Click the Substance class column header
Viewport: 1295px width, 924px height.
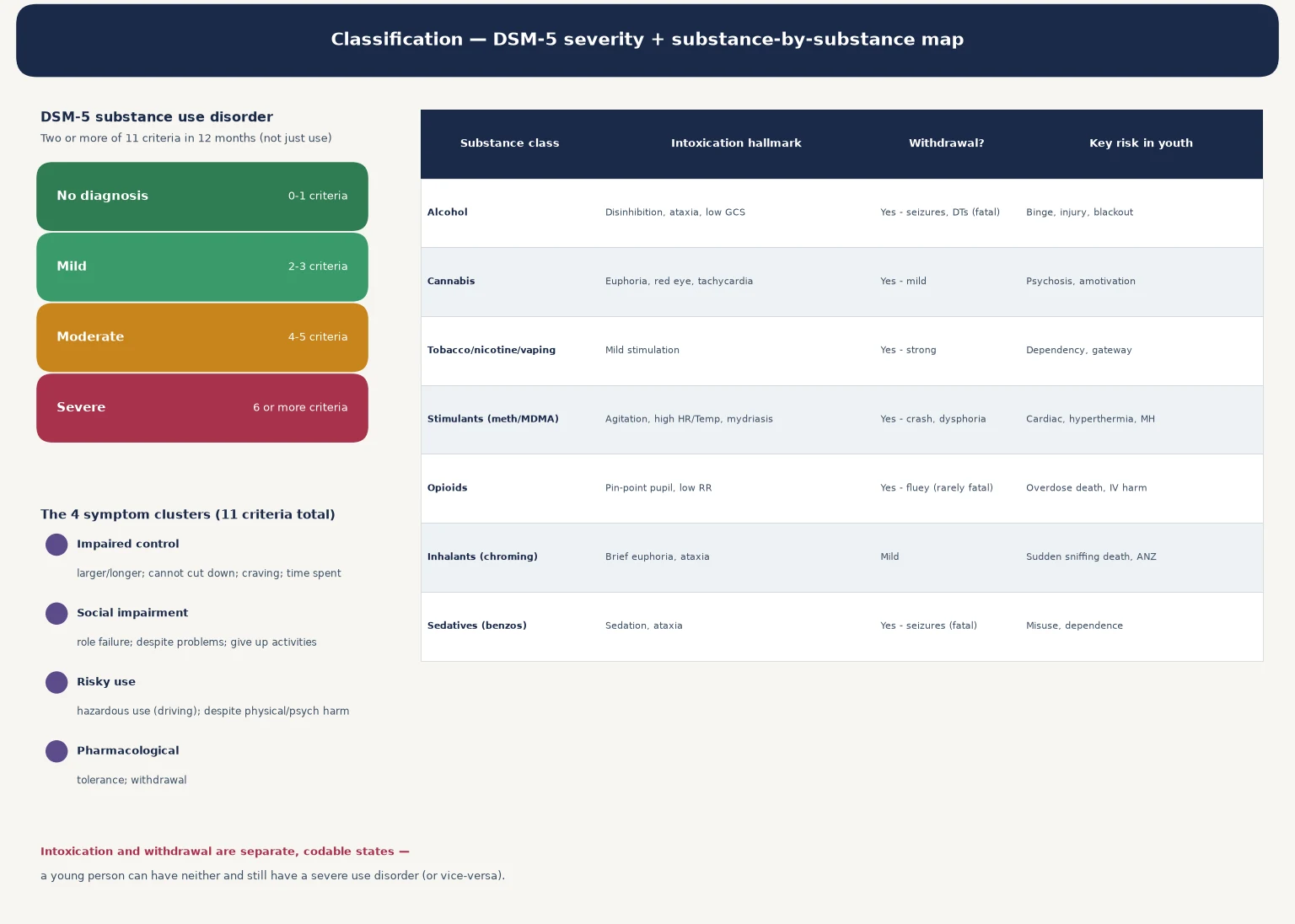pyautogui.click(x=509, y=143)
